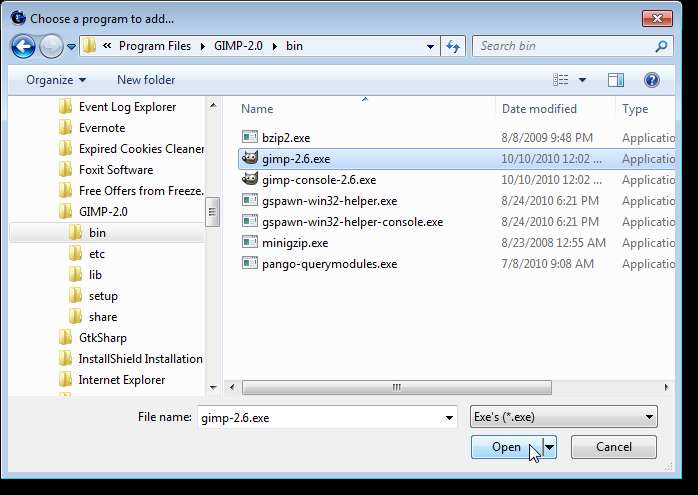Select the pango-querymodules.exe file

pos(329,264)
